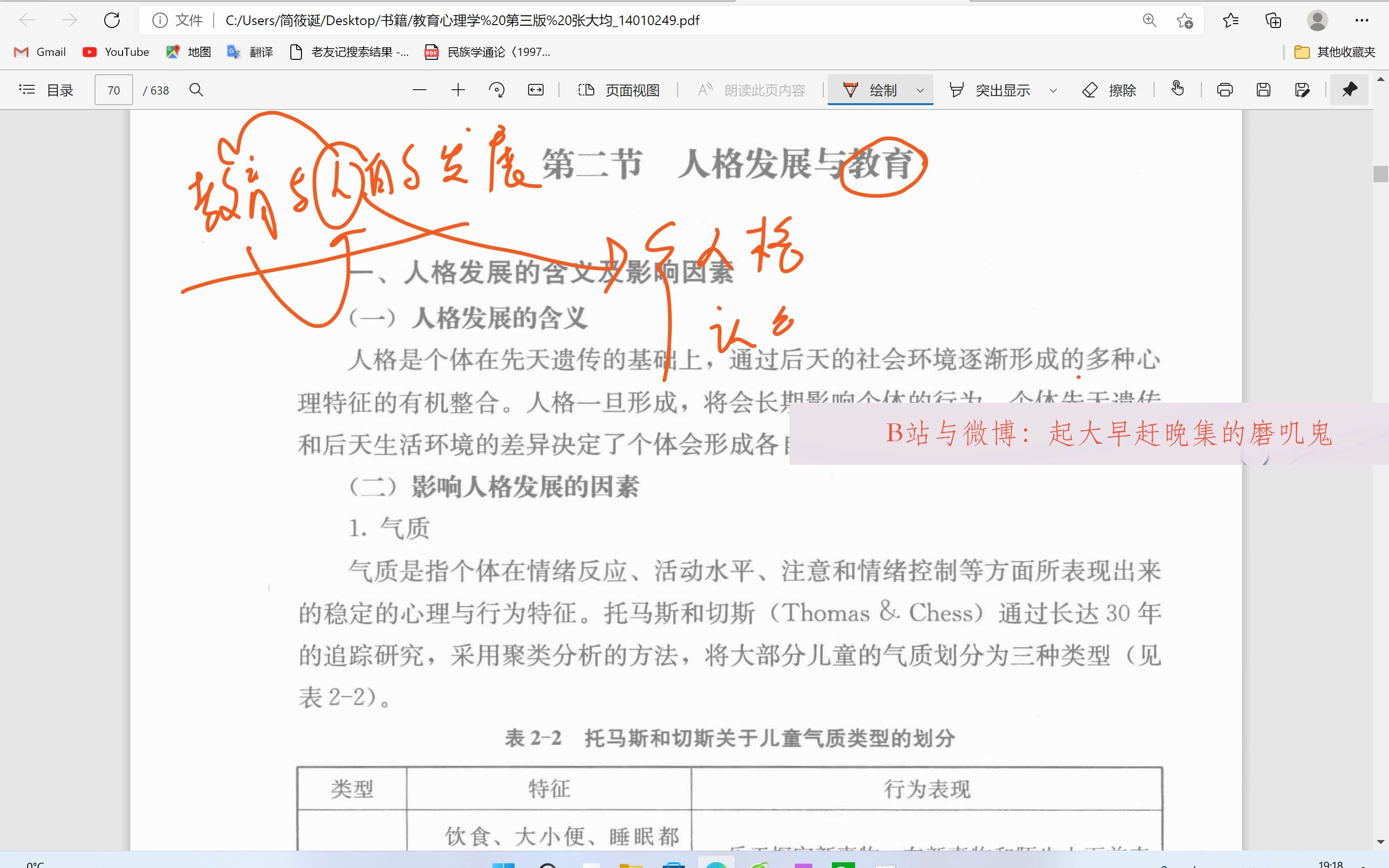Viewport: 1389px width, 868px height.
Task: Click the print icon in the toolbar
Action: [x=1224, y=90]
